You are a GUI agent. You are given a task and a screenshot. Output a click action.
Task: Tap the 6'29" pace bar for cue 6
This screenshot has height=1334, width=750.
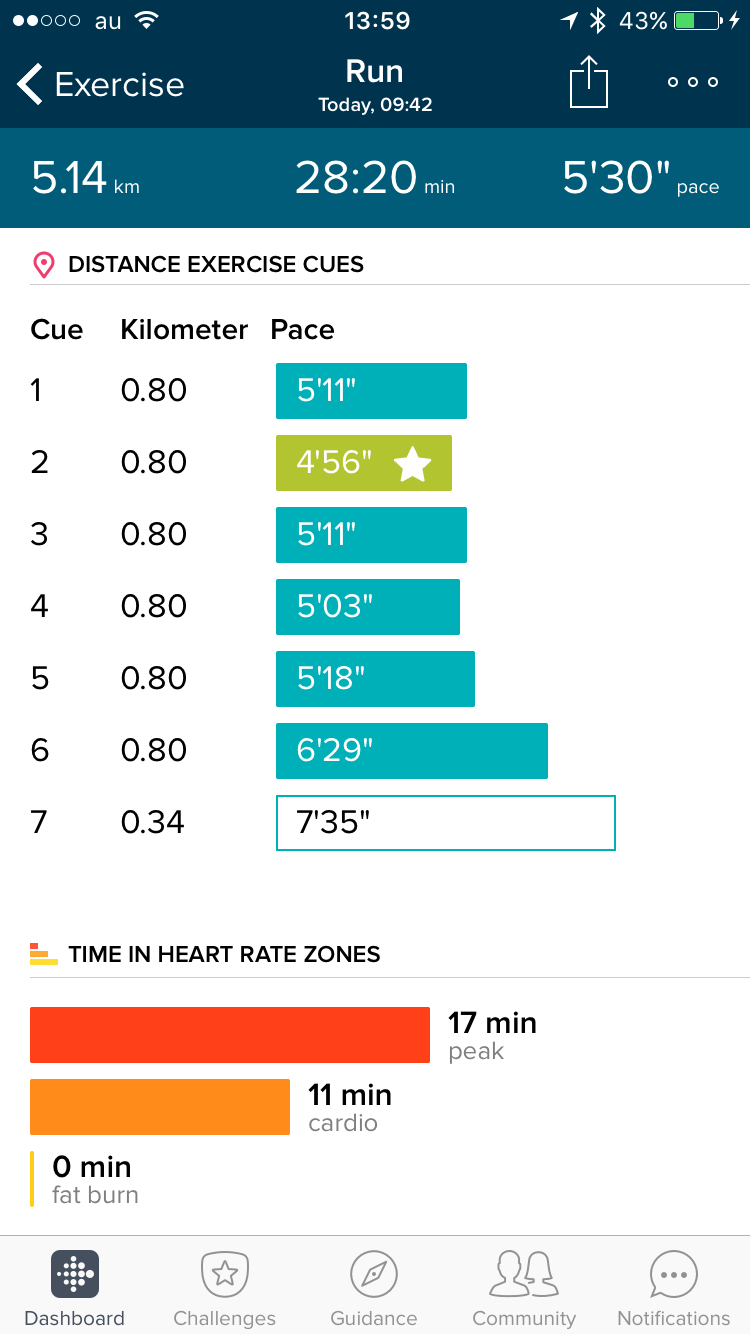click(411, 751)
